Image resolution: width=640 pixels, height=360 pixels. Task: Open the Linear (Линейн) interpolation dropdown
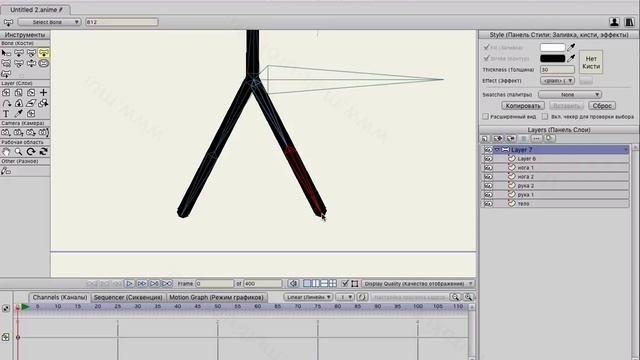tap(308, 297)
